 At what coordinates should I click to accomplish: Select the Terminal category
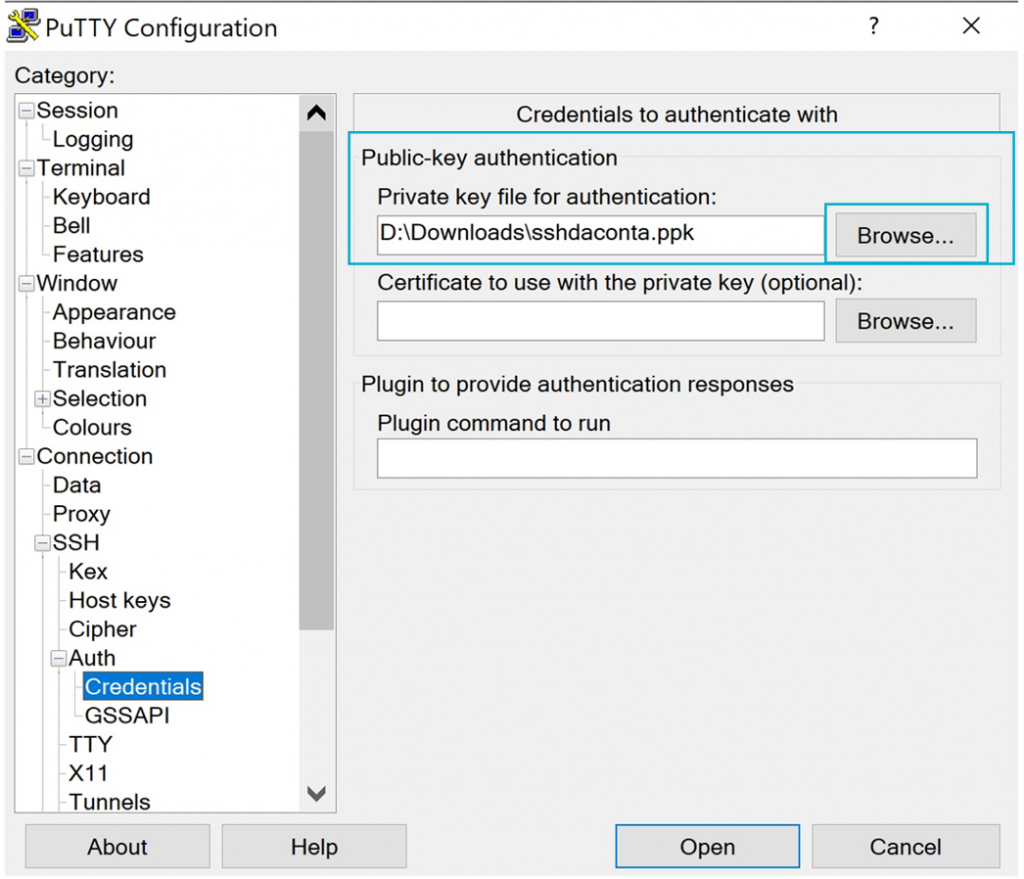click(x=80, y=168)
